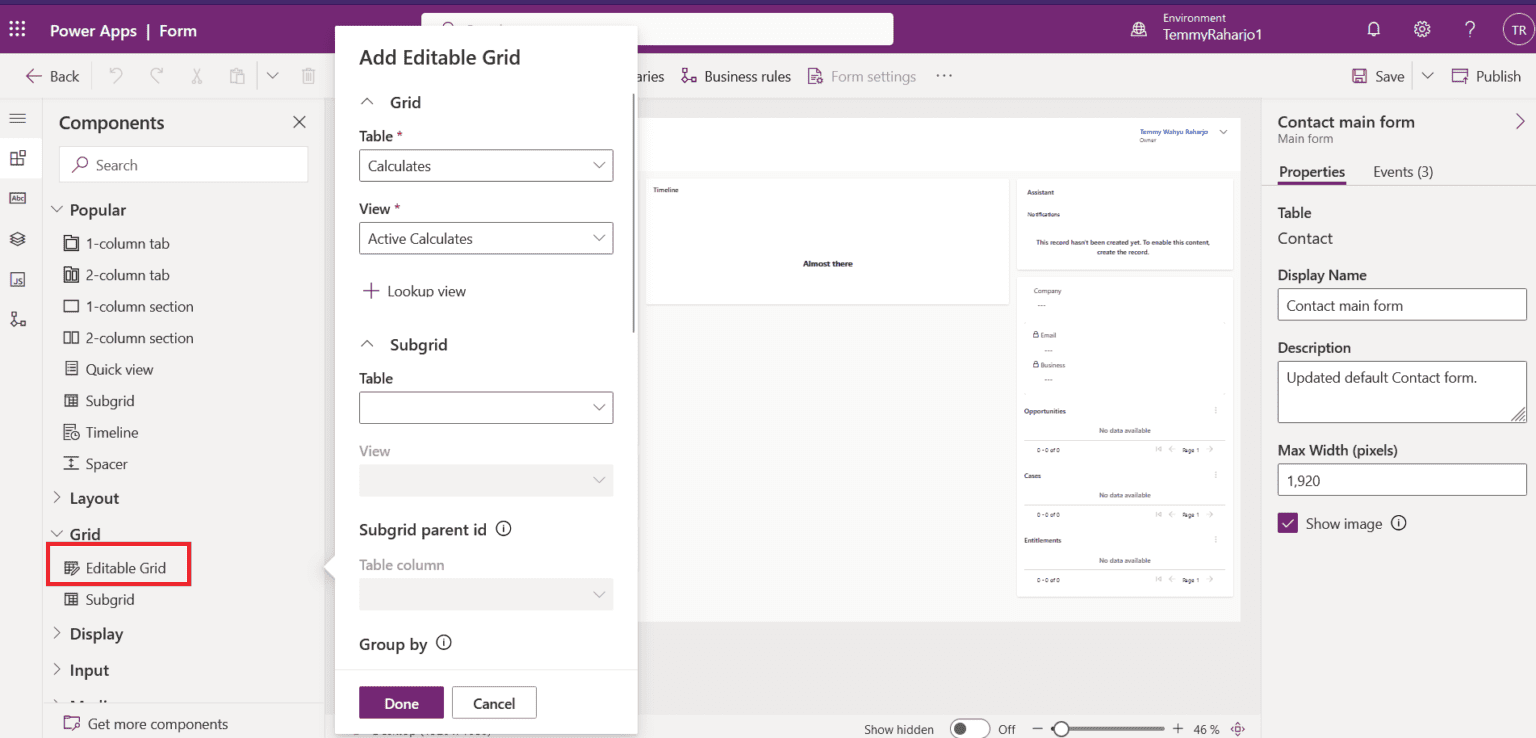
Task: Collapse the Grid section in Add Editable Grid
Action: [x=368, y=101]
